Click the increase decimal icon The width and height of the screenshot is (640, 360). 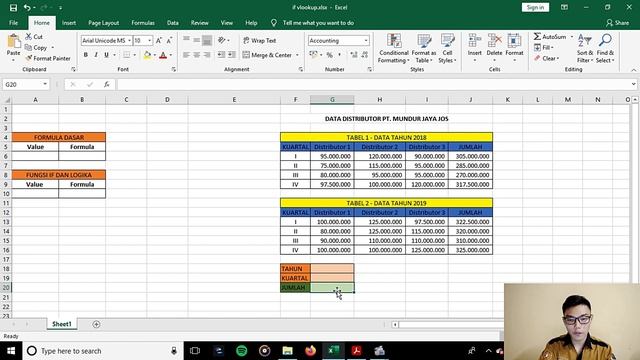click(353, 55)
